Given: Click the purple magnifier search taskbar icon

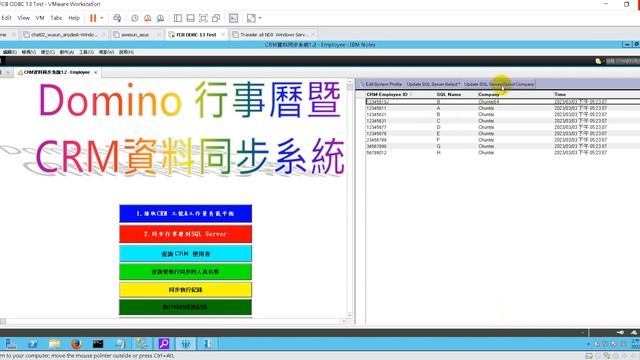Looking at the screenshot, I should [164, 344].
